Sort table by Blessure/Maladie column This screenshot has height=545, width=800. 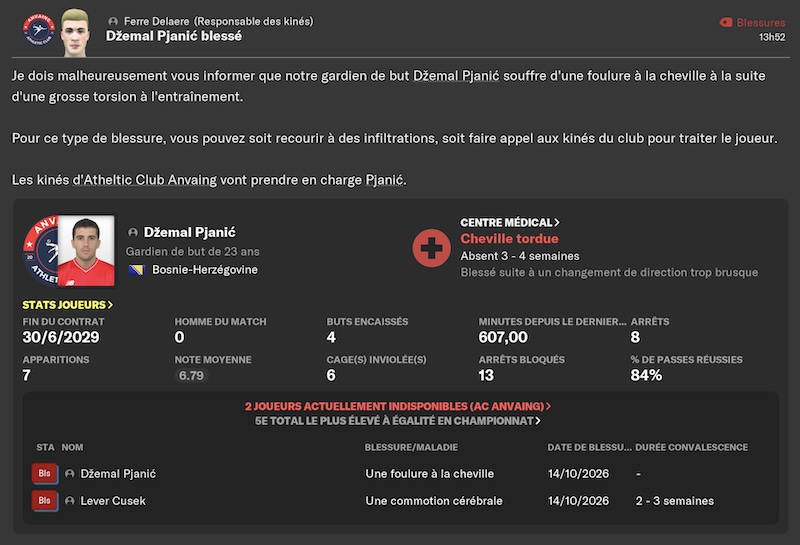coord(411,447)
